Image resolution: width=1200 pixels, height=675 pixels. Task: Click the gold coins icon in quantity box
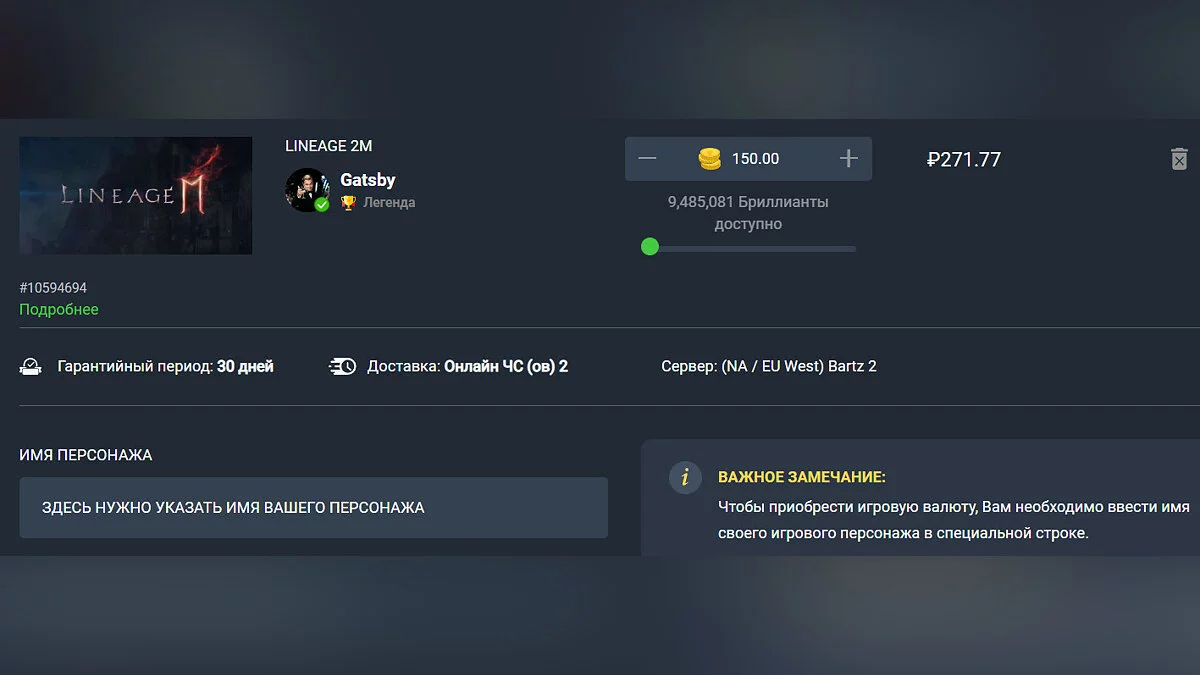(710, 158)
